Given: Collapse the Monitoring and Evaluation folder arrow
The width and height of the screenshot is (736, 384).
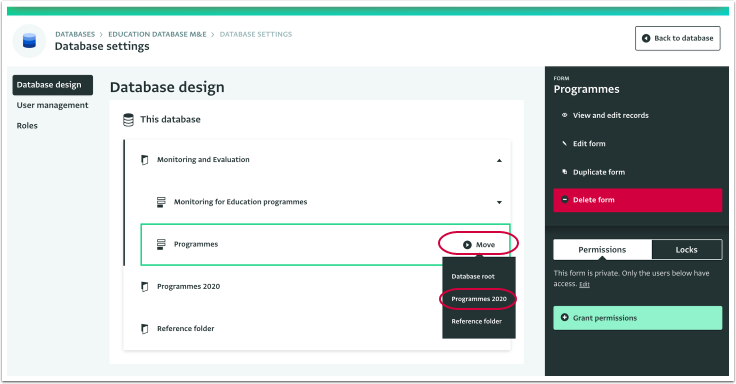Looking at the screenshot, I should click(499, 161).
